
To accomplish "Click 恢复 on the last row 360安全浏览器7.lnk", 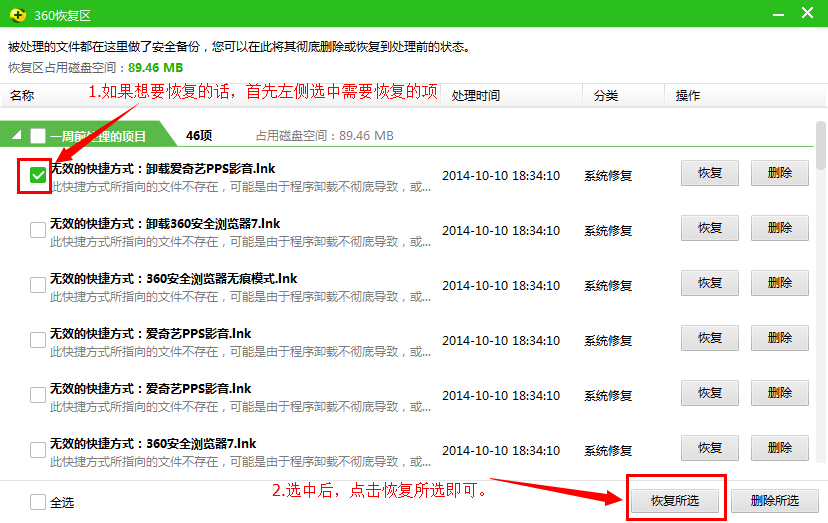I will pos(710,448).
